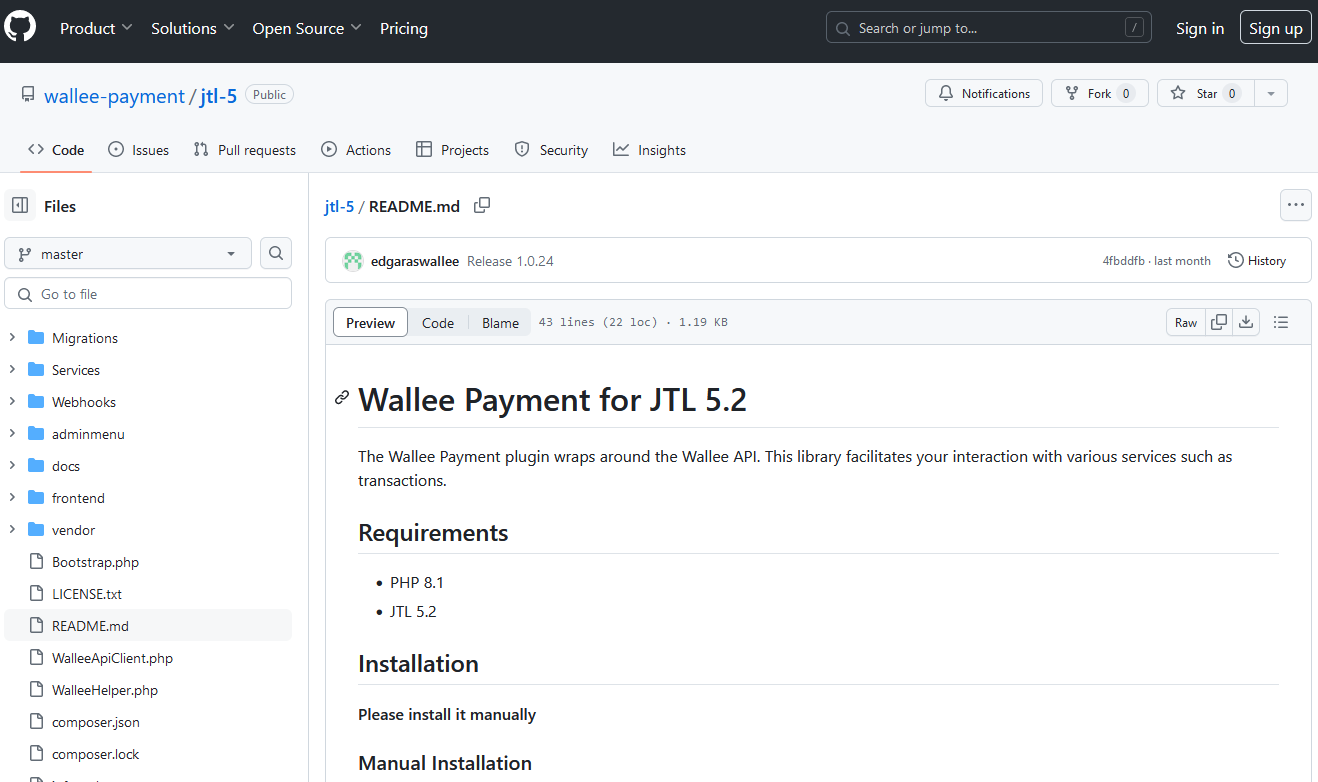Switch to the Code repository tab
Screen dimensions: 1318x782
pyautogui.click(x=56, y=150)
